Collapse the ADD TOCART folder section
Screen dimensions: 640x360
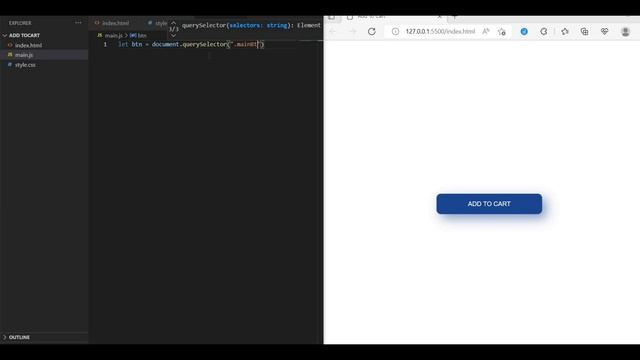(24, 36)
